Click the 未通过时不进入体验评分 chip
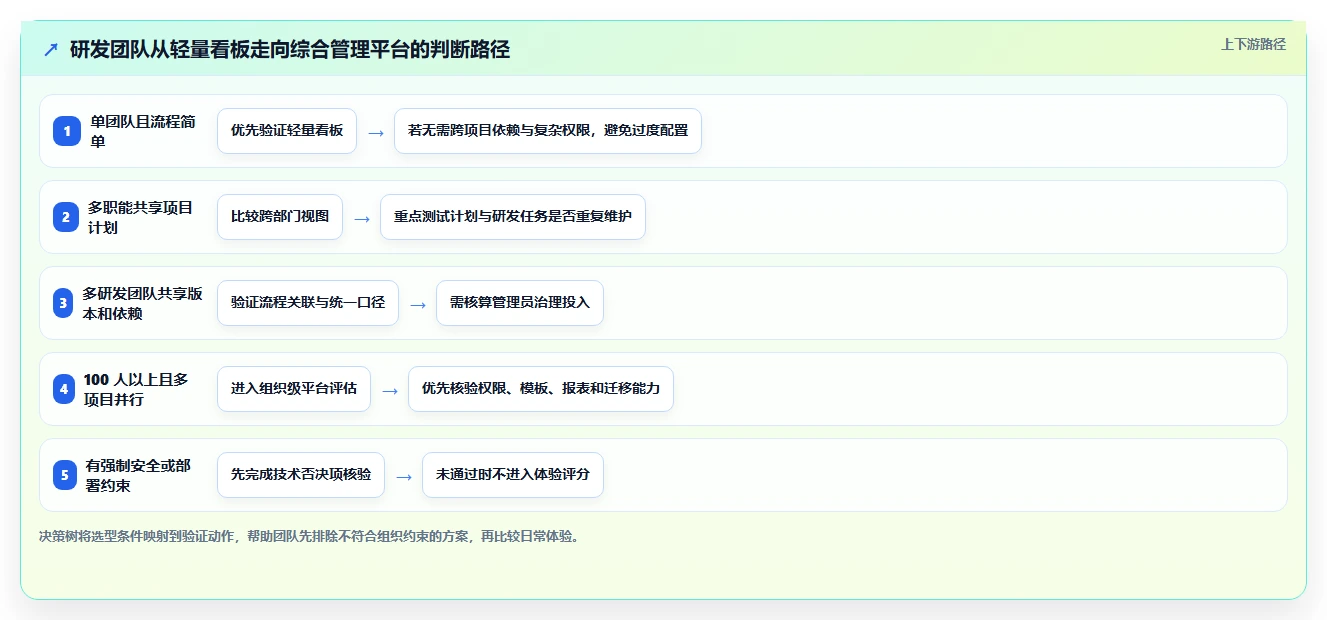The width and height of the screenshot is (1327, 620). [513, 475]
